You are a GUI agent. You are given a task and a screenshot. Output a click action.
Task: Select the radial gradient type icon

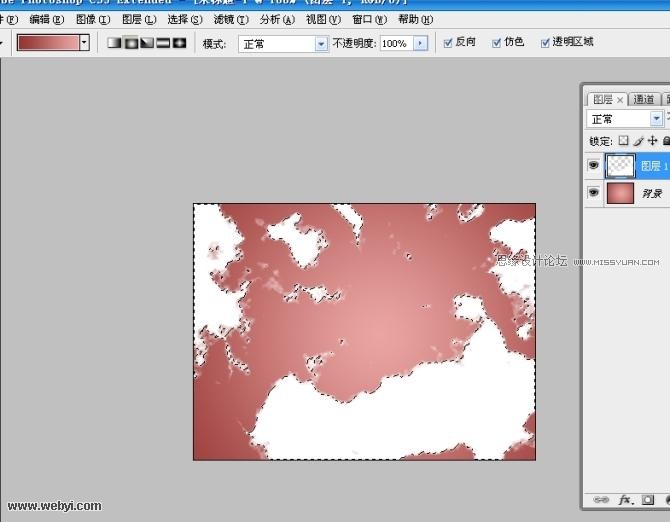[131, 43]
